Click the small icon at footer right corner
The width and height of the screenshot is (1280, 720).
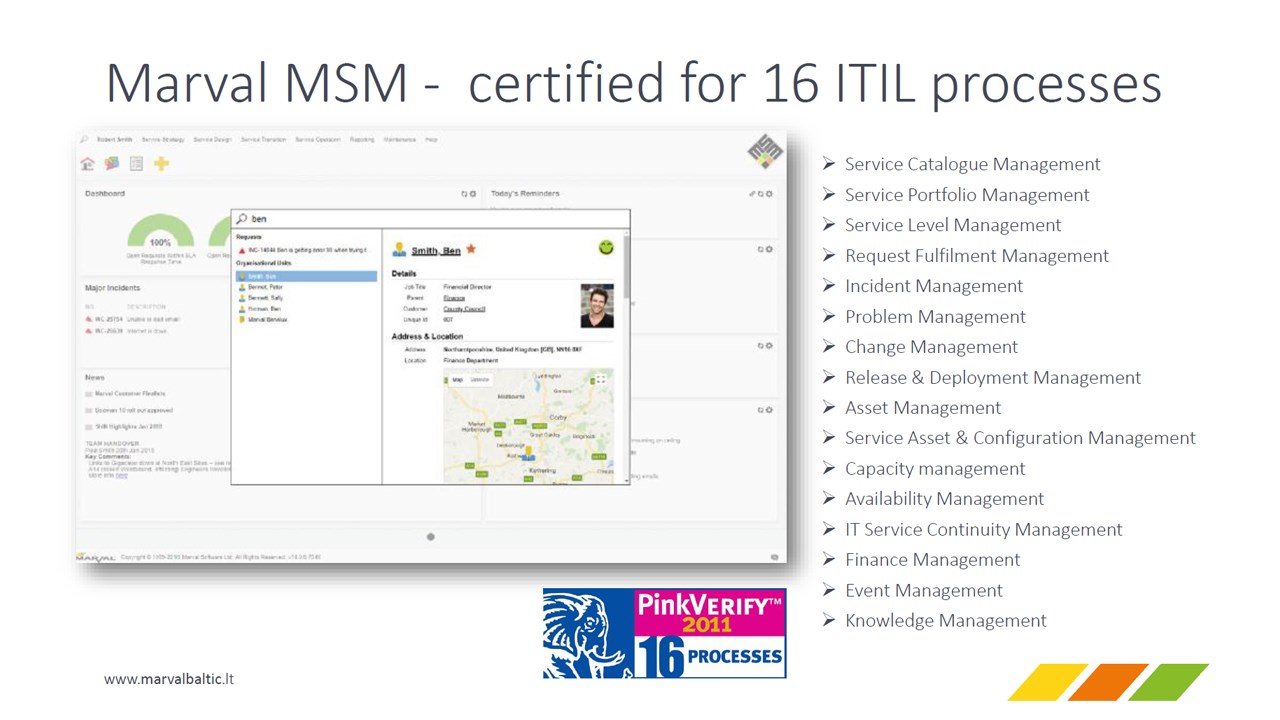[x=774, y=557]
